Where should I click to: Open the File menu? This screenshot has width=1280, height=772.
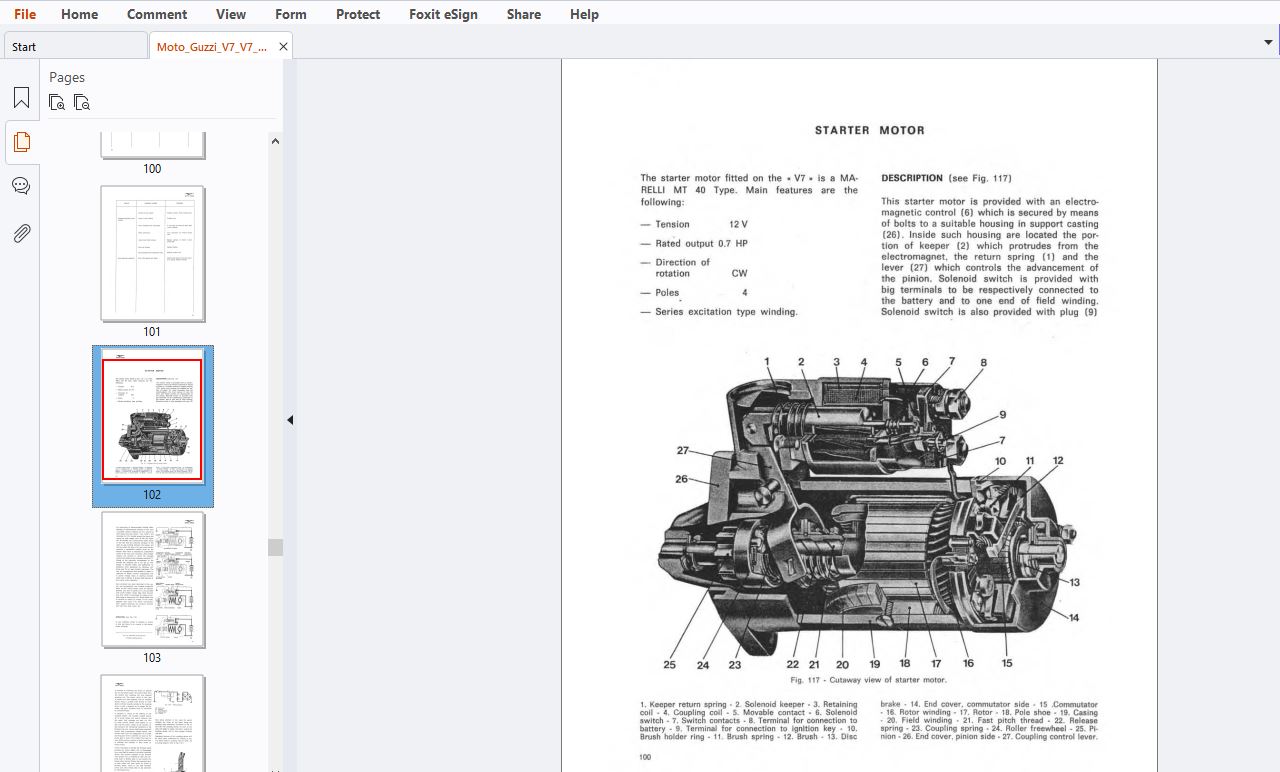coord(25,14)
